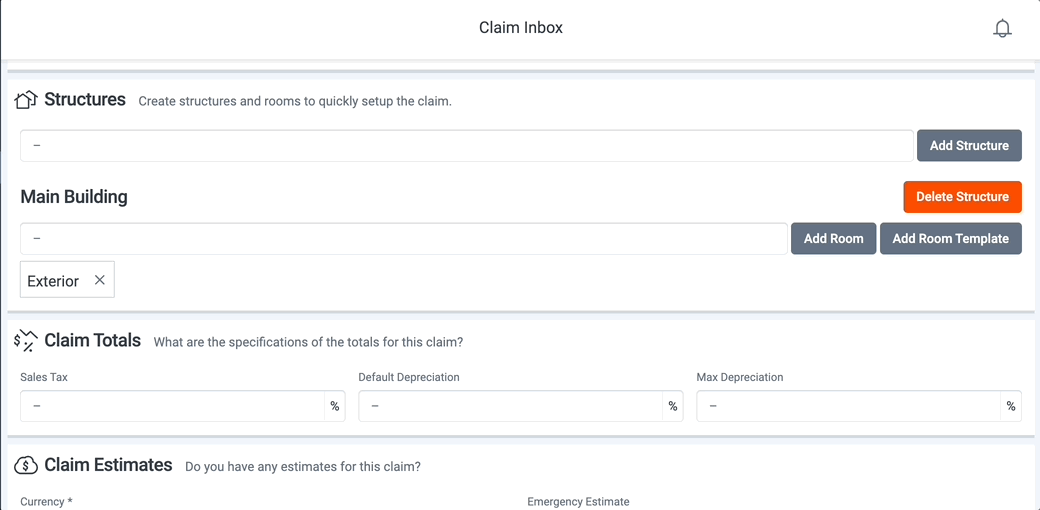This screenshot has width=1040, height=510.
Task: Click the orange Delete Structure button
Action: [x=962, y=197]
